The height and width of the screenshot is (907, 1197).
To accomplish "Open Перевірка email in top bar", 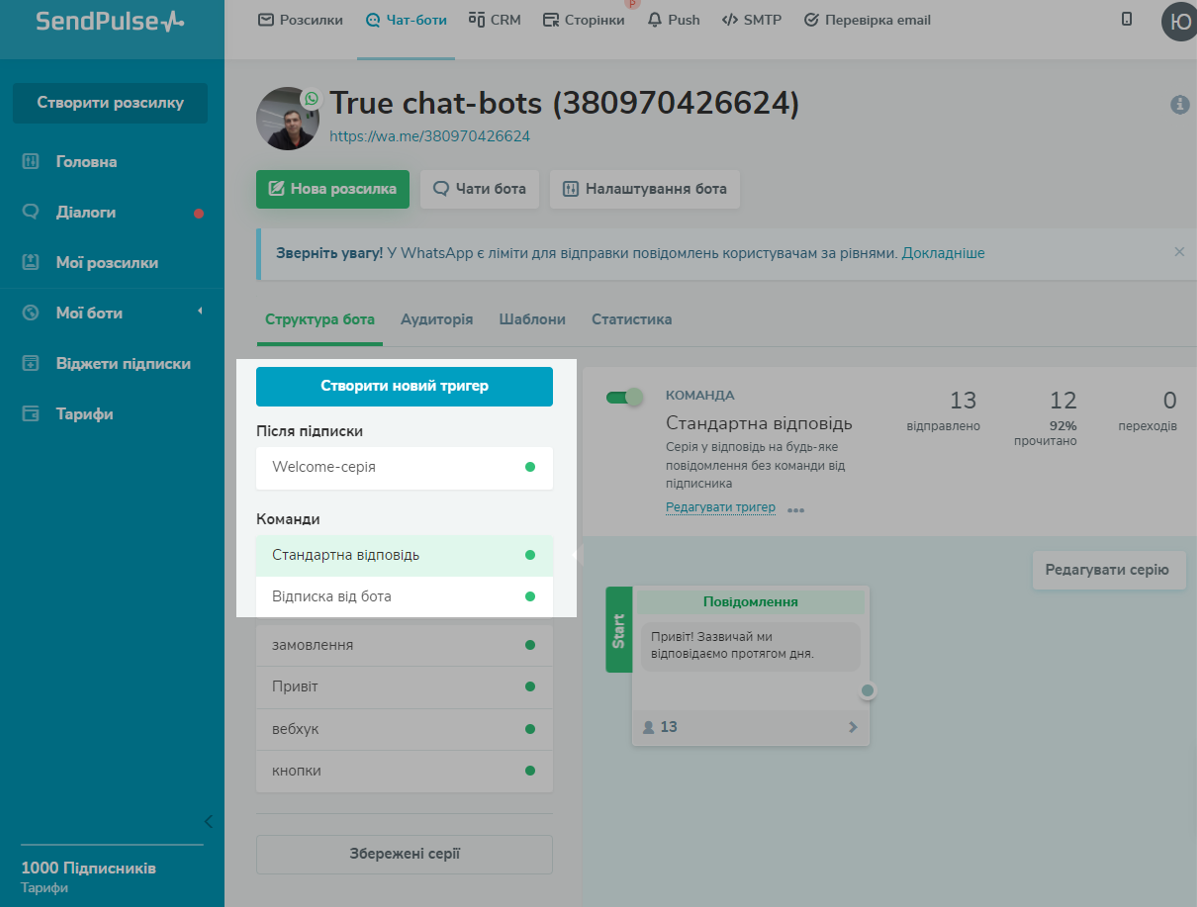I will 867,20.
